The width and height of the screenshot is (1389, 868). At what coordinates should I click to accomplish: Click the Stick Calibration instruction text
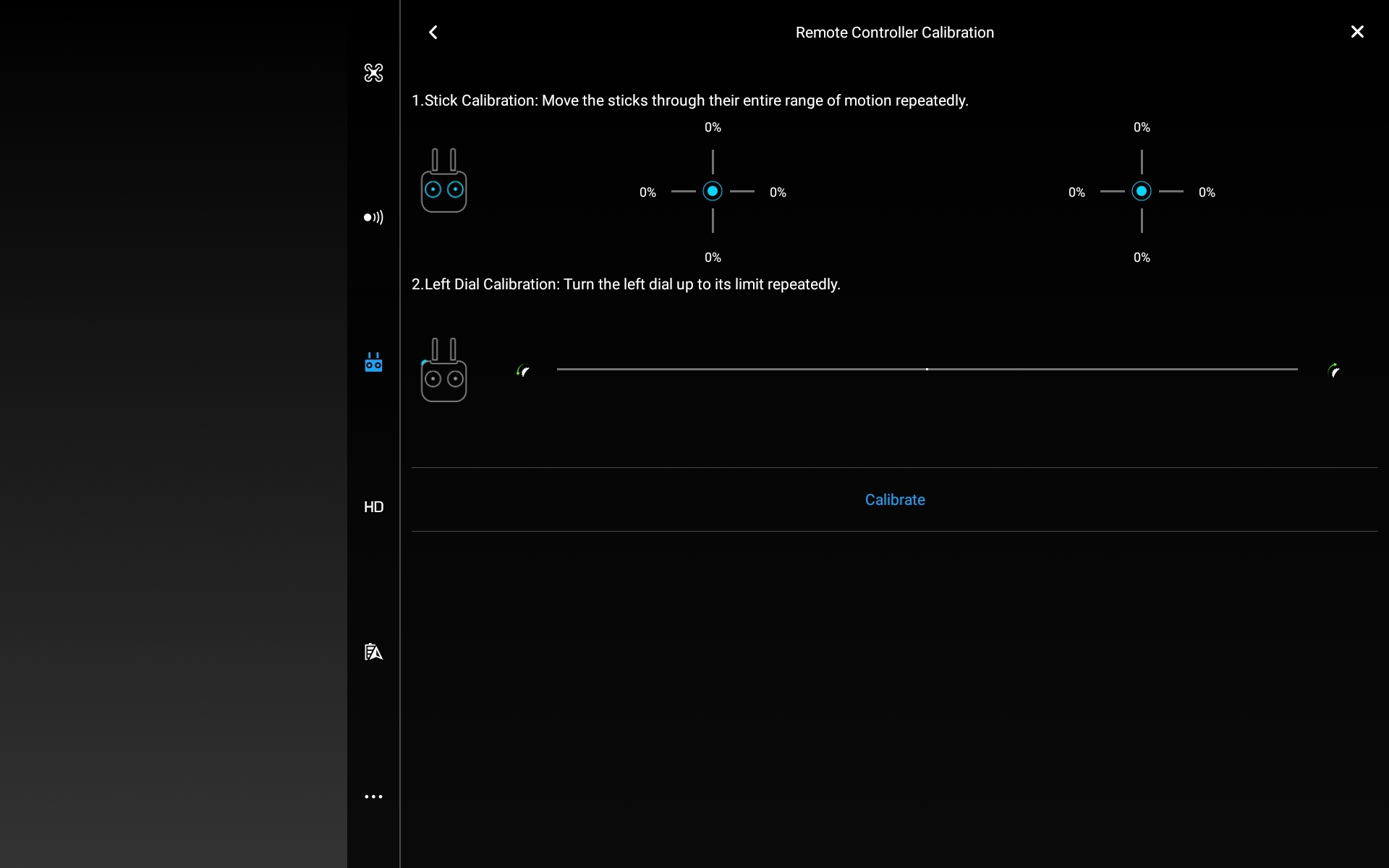tap(689, 101)
